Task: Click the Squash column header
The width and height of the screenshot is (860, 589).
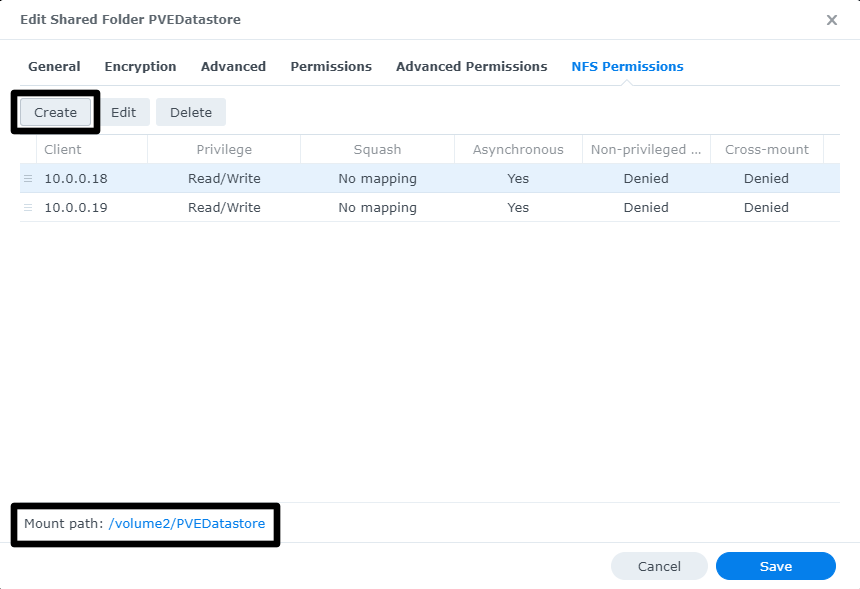Action: click(x=377, y=150)
